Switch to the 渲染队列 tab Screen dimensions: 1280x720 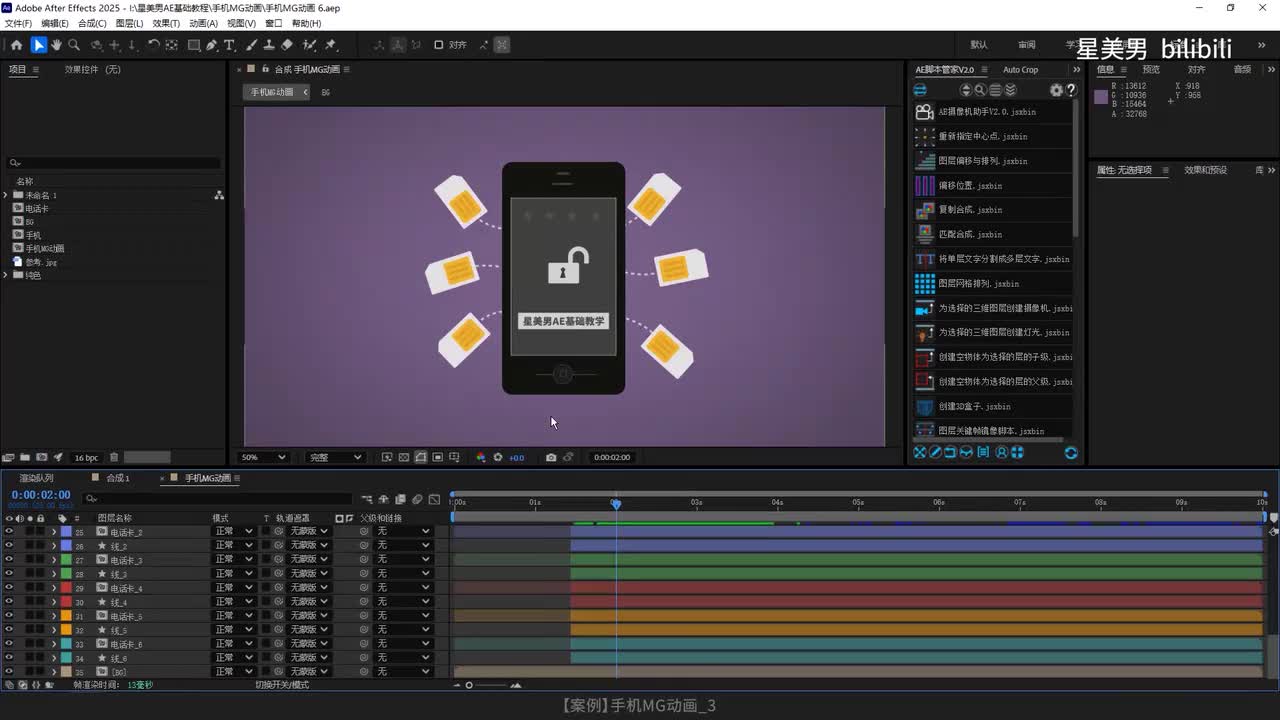(x=37, y=478)
